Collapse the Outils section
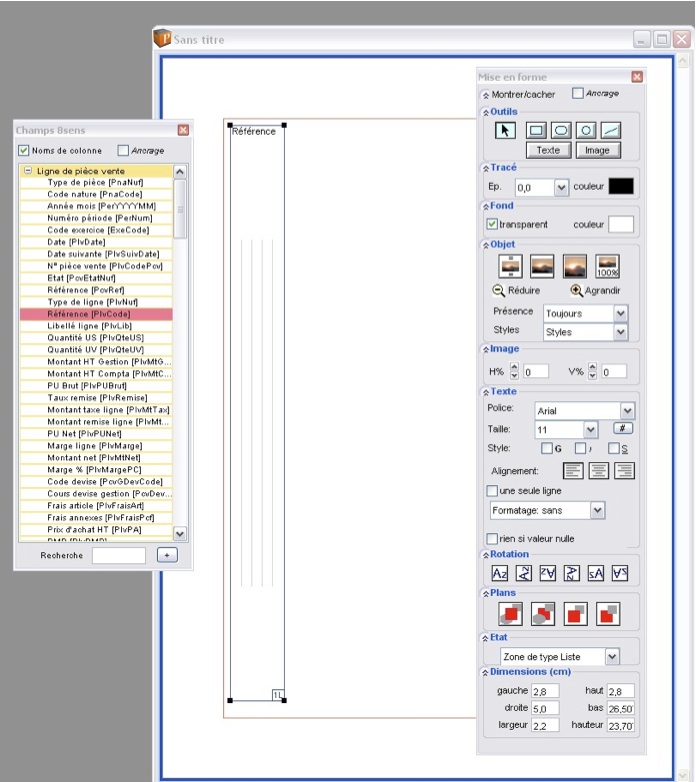Viewport: 696px width, 782px height. (486, 112)
